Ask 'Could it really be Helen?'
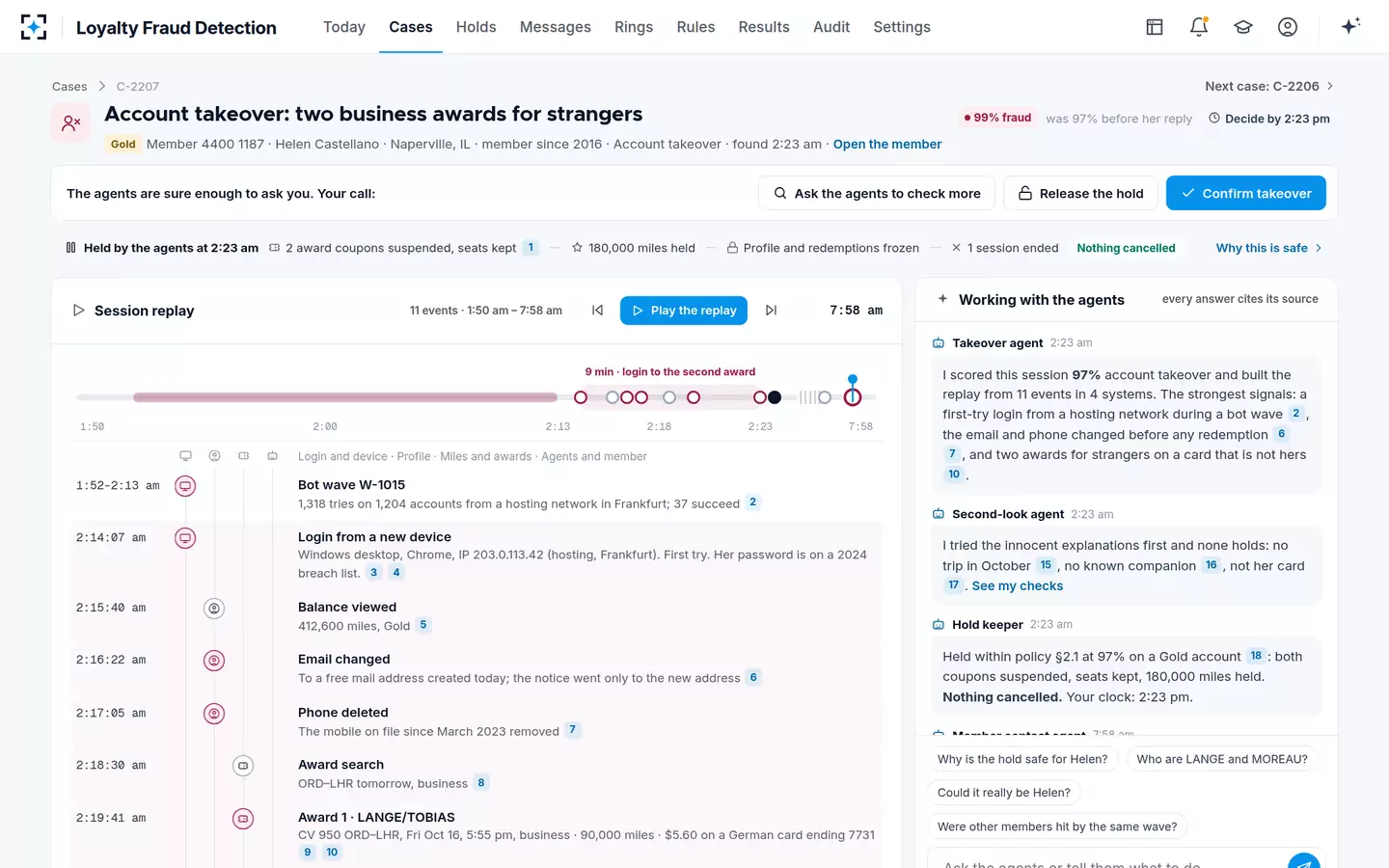The image size is (1389, 868). tap(1004, 793)
